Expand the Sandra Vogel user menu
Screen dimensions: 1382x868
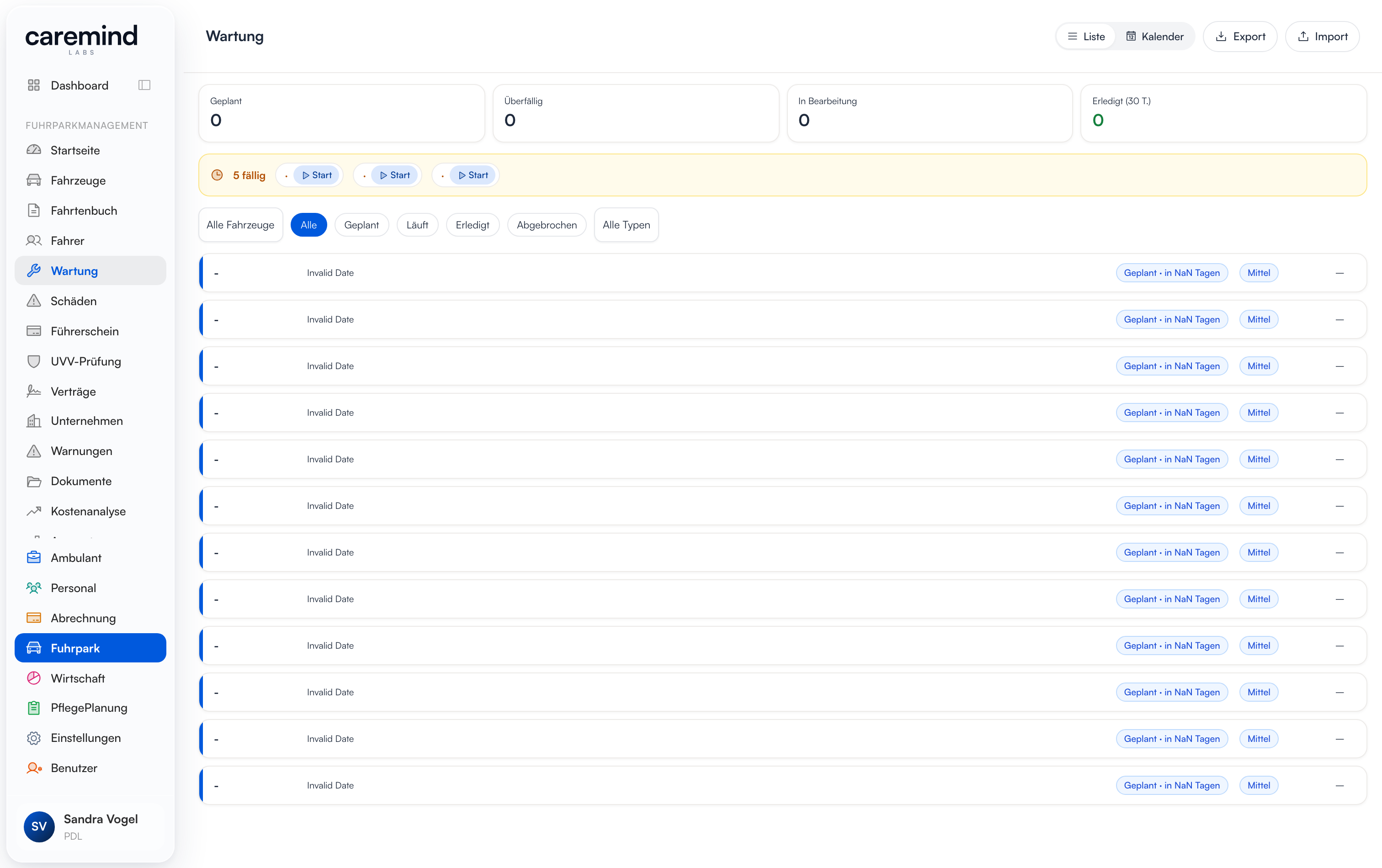click(x=90, y=827)
